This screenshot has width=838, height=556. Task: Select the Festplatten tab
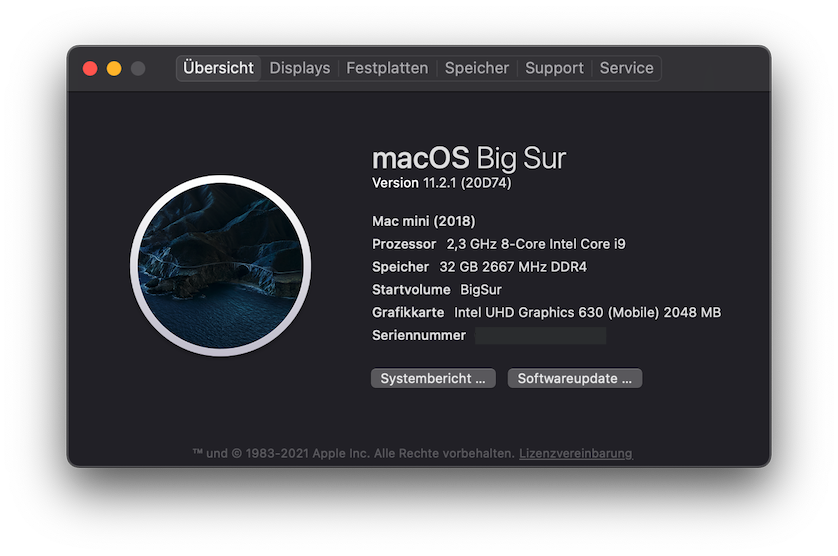tap(387, 68)
